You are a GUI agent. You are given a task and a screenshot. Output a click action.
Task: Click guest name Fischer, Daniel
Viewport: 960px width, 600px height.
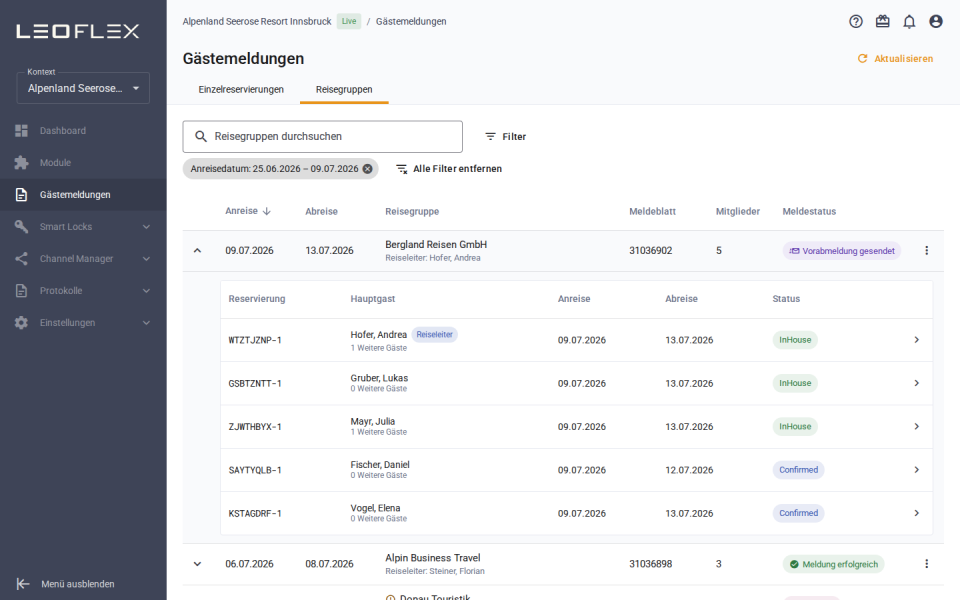380,465
